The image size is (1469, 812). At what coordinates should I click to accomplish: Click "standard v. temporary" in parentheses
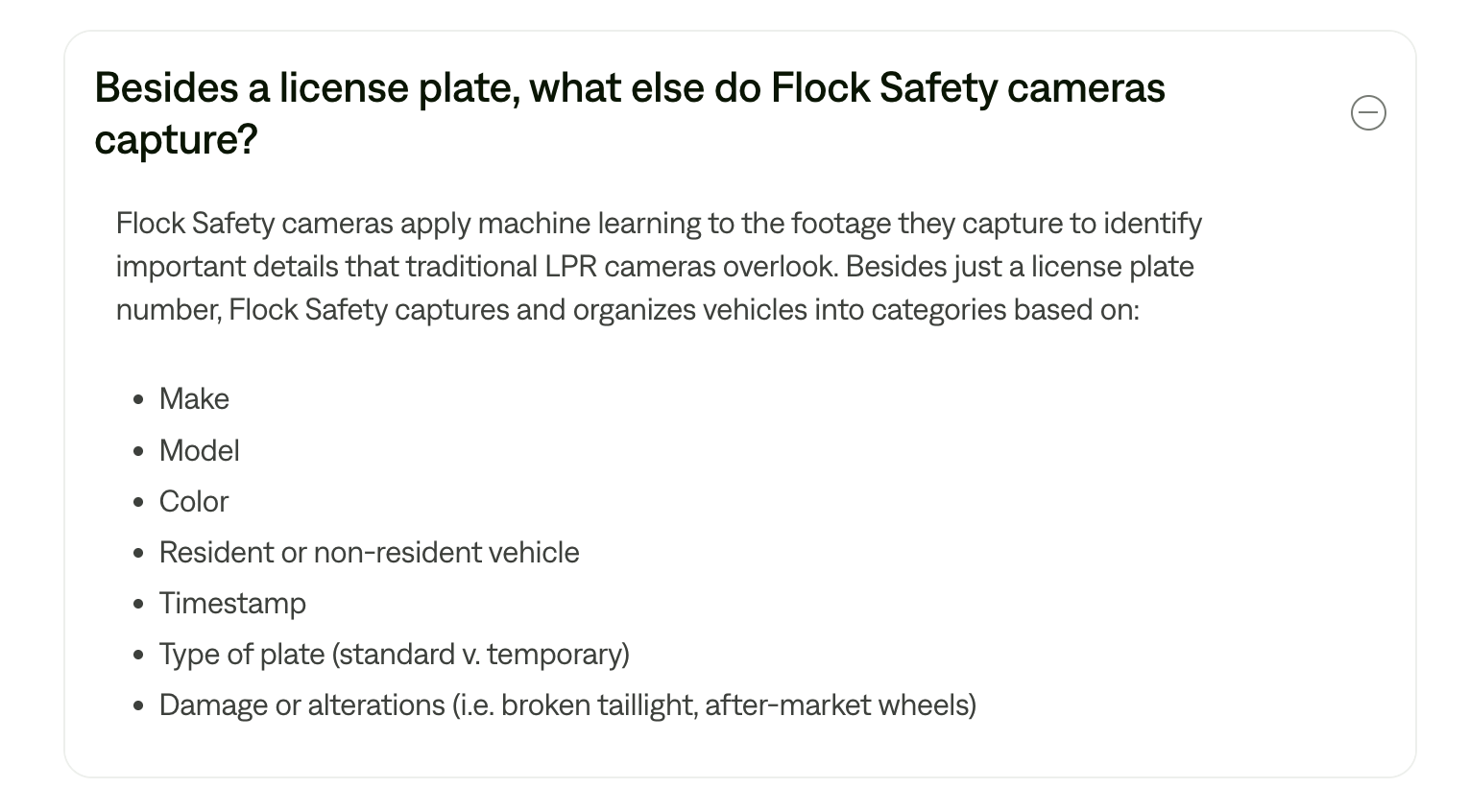483,655
